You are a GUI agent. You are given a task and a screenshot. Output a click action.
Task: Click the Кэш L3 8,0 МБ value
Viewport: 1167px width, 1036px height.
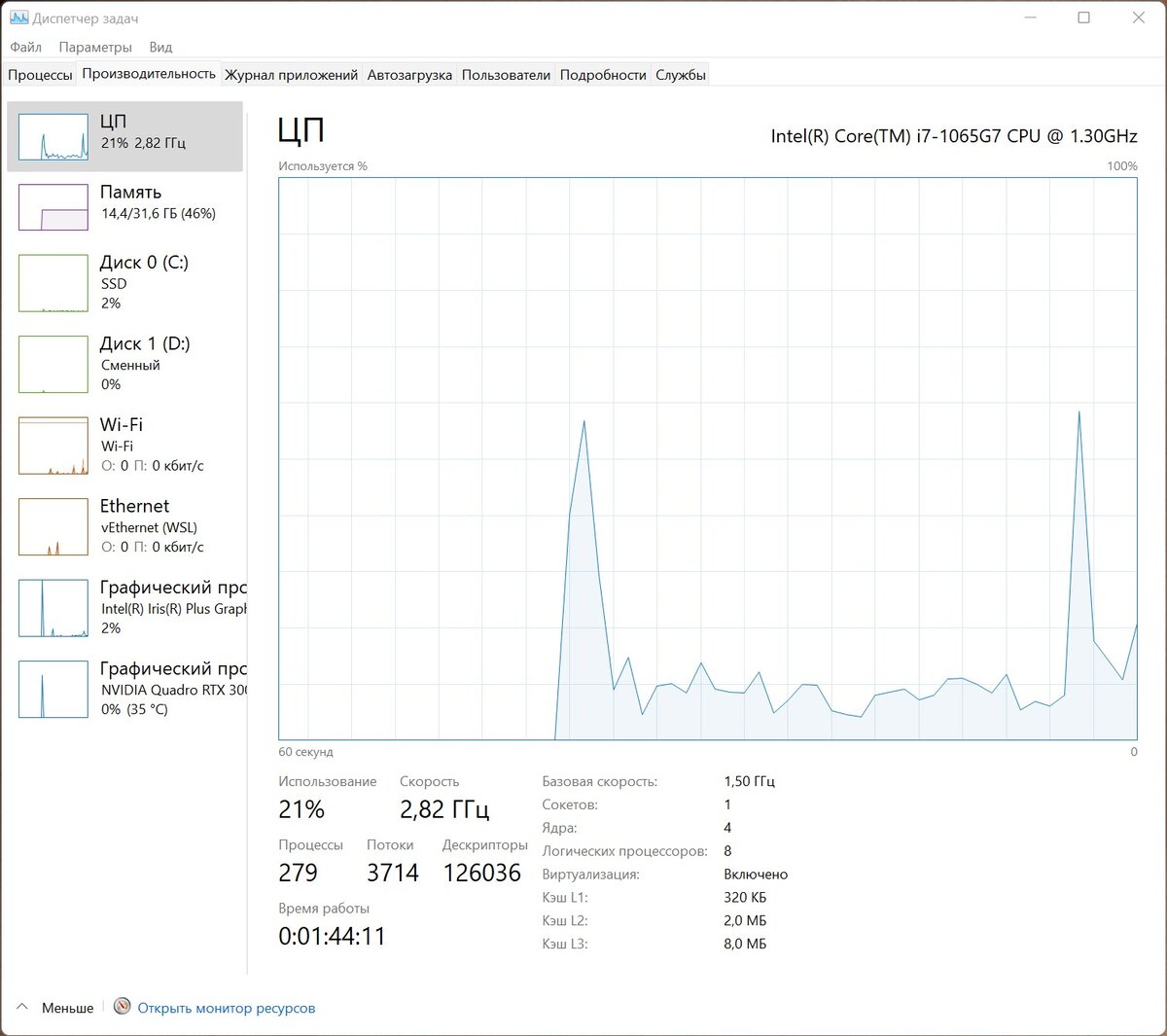[x=745, y=944]
